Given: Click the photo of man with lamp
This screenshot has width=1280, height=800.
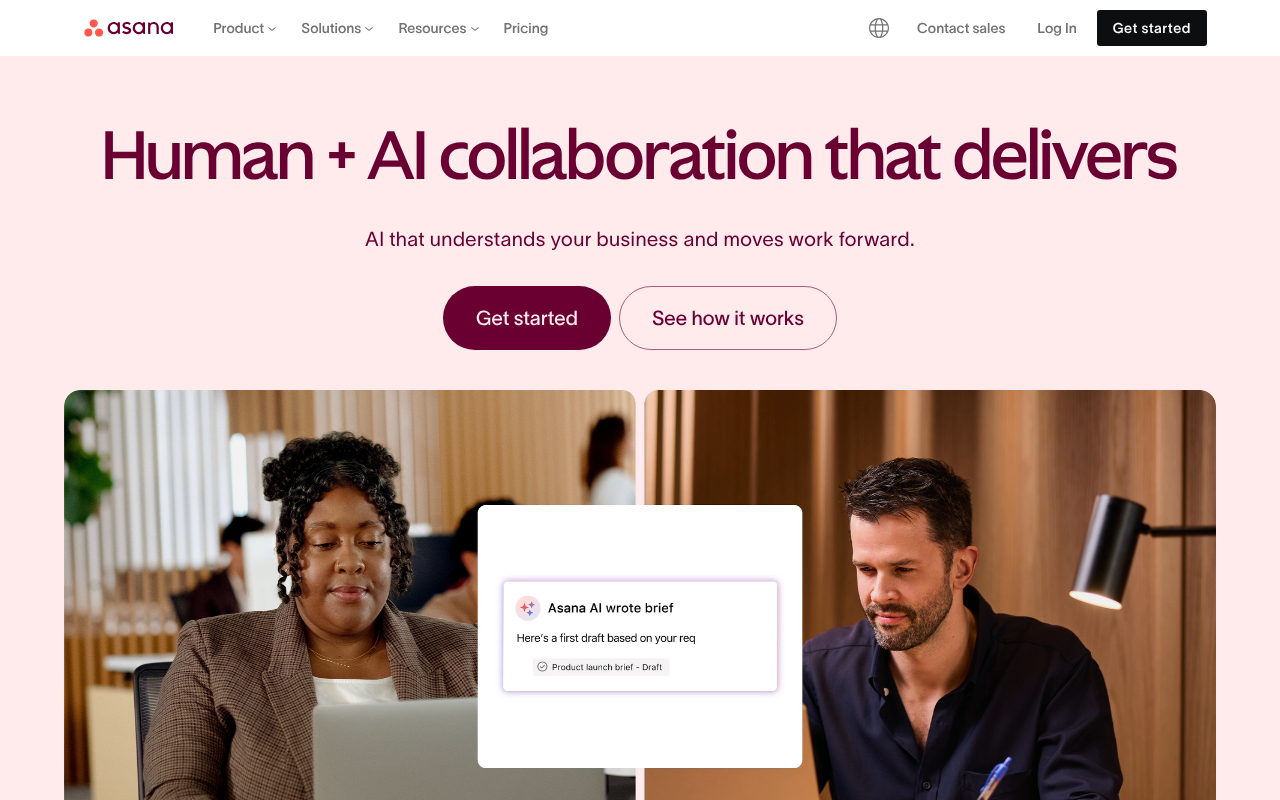Looking at the screenshot, I should tap(1010, 595).
